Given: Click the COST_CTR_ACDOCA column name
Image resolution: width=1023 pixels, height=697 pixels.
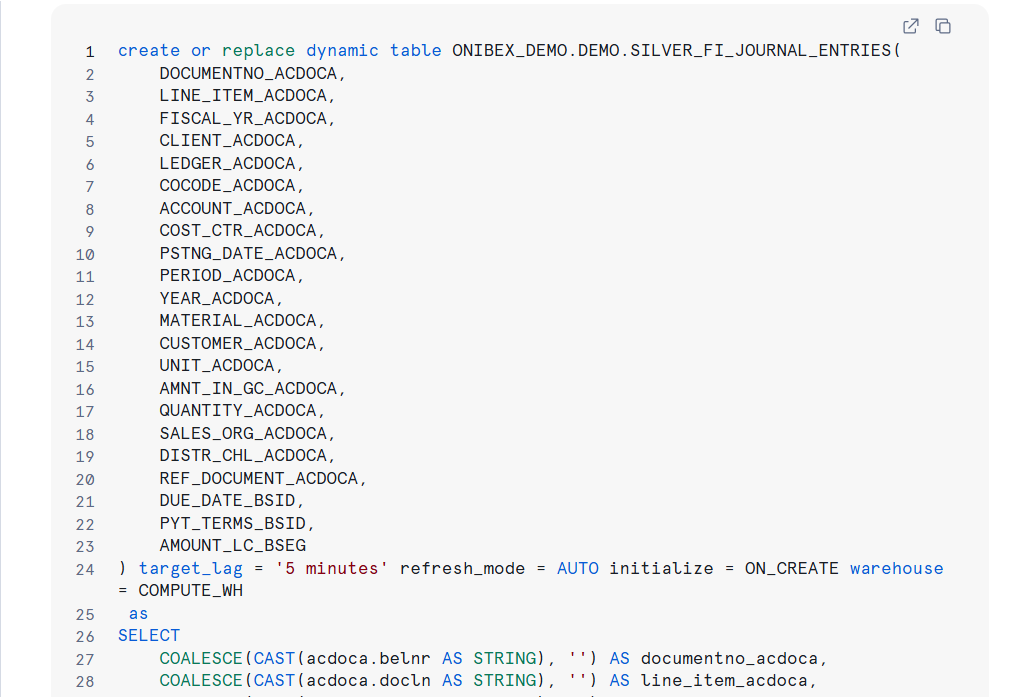Looking at the screenshot, I should click(242, 231).
